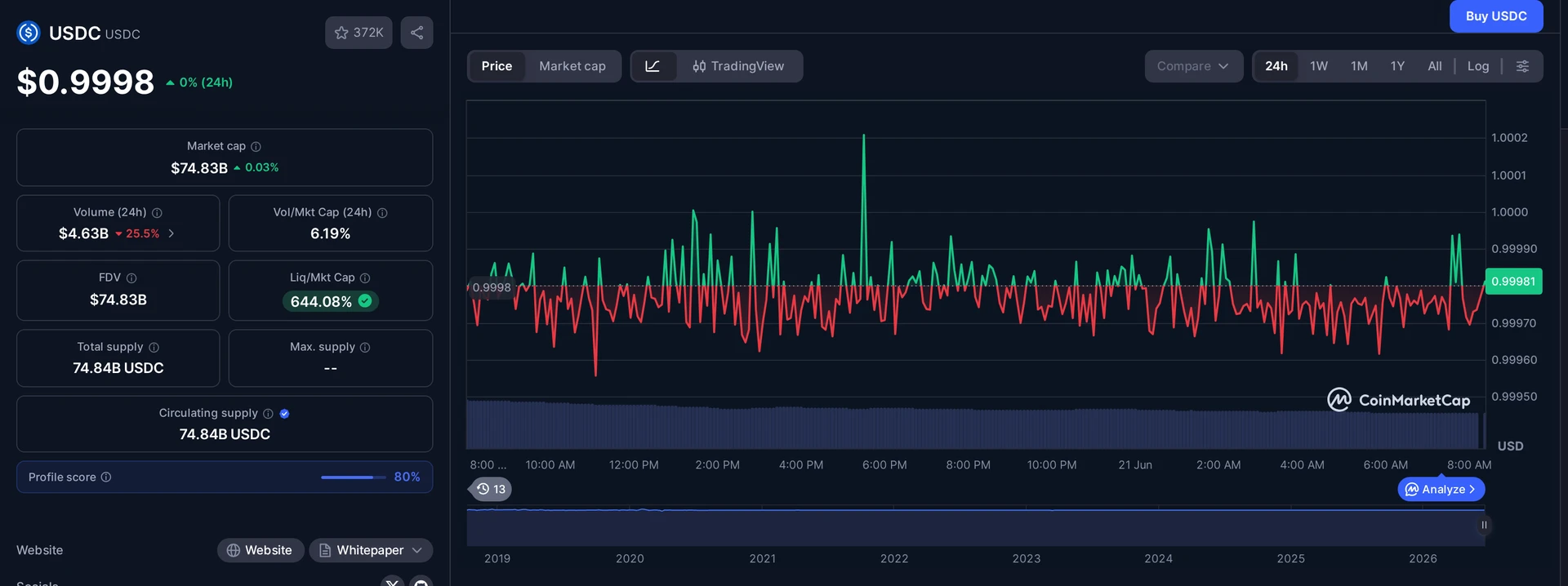1568x586 pixels.
Task: Add USDC to watchlist via star button
Action: tap(359, 33)
